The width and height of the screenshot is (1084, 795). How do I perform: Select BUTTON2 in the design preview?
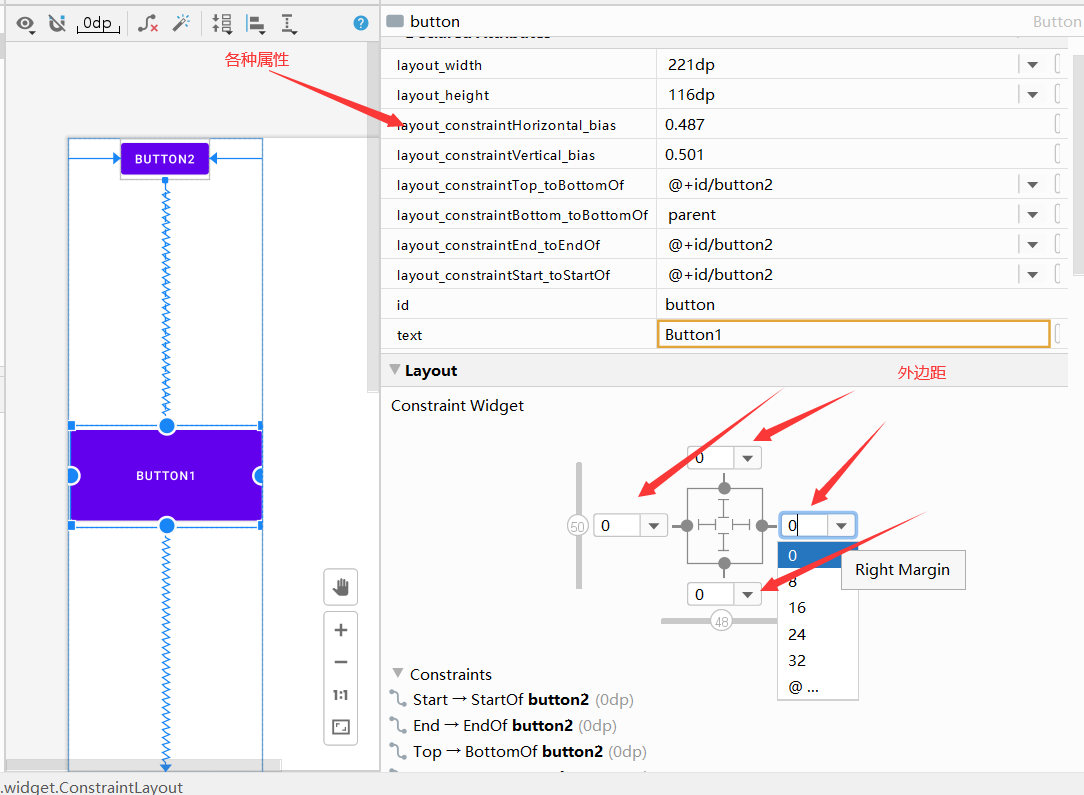tap(165, 159)
